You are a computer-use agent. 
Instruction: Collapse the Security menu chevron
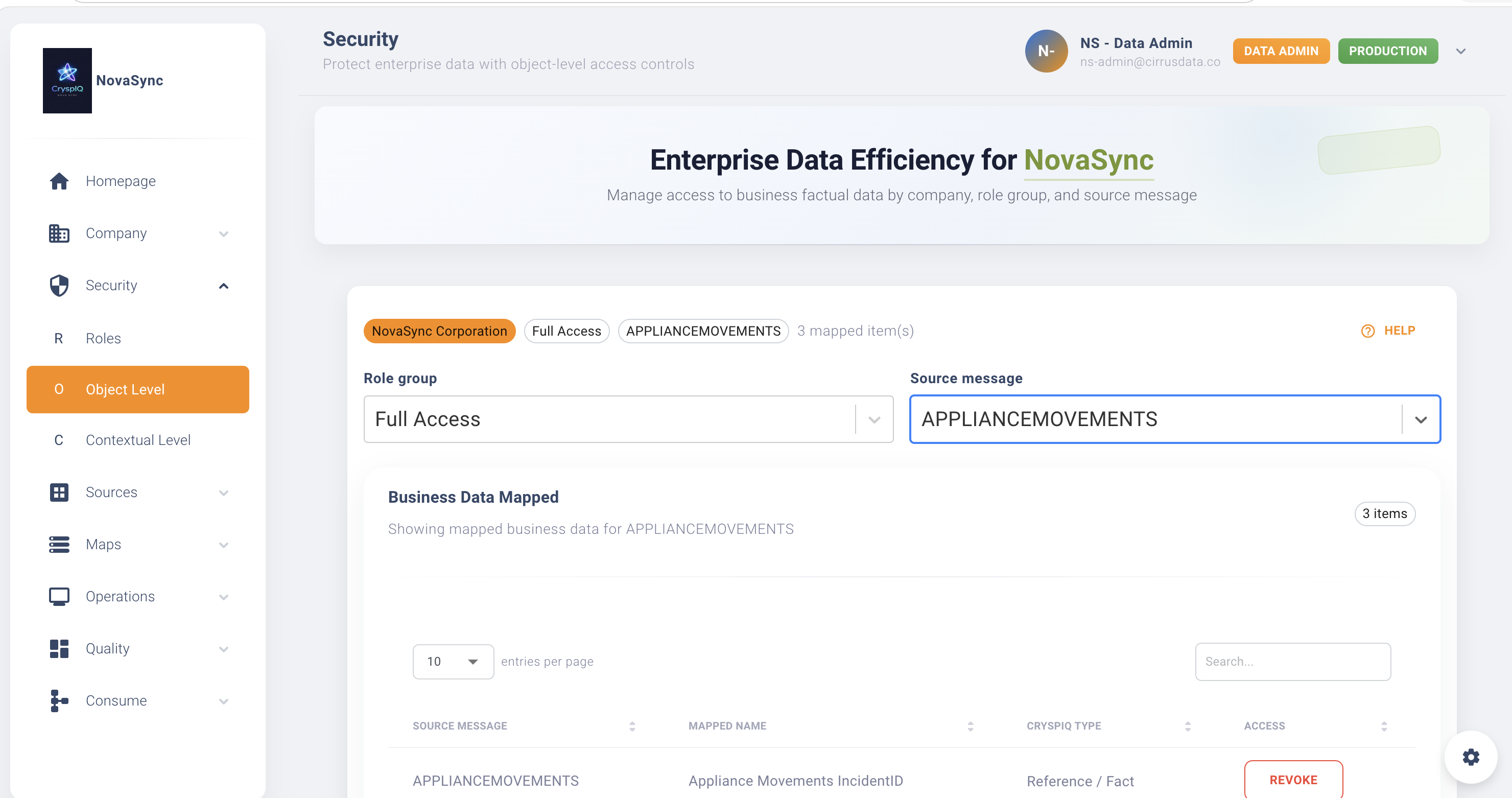point(224,286)
